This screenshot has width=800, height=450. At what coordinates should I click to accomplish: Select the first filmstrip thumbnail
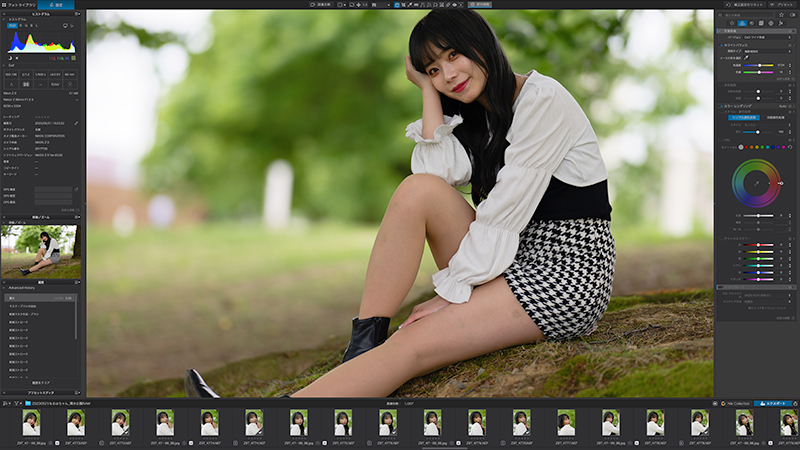31,423
